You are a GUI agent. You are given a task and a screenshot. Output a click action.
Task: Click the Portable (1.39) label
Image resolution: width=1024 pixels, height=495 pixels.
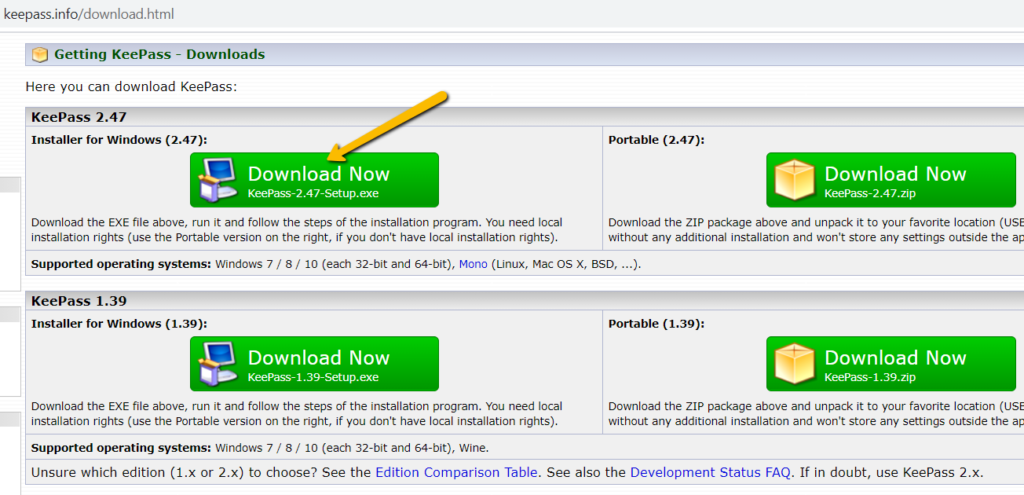[x=654, y=324]
